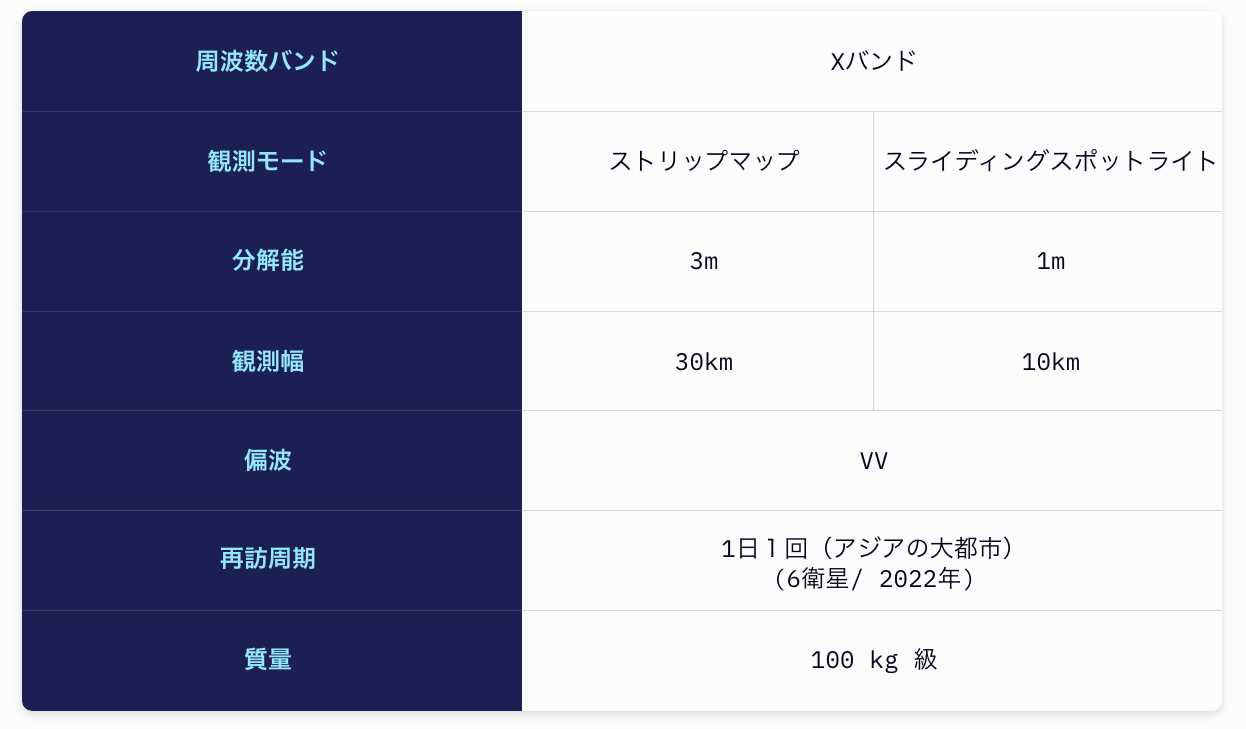
Task: Click the 観測幅 row header
Action: click(x=272, y=361)
